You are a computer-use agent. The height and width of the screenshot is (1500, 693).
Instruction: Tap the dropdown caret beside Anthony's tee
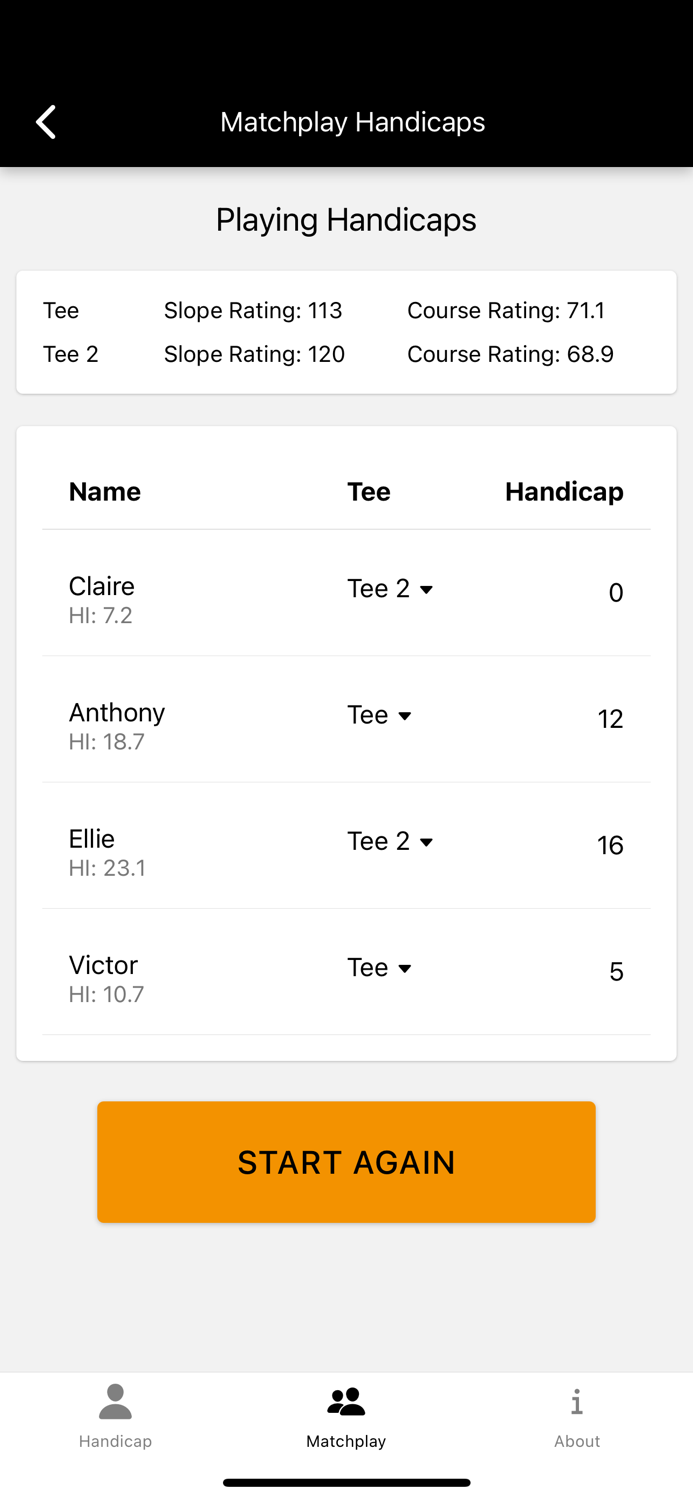click(x=407, y=715)
